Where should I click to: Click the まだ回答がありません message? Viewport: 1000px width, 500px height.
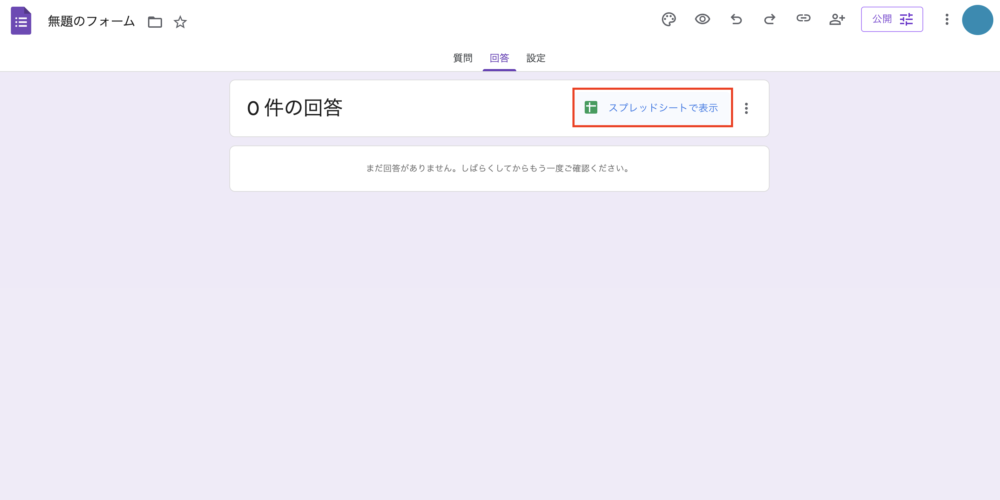click(x=499, y=169)
